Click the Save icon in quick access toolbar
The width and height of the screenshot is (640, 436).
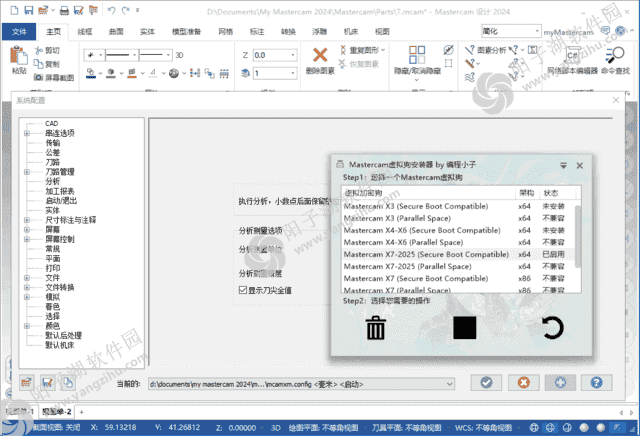tap(29, 10)
